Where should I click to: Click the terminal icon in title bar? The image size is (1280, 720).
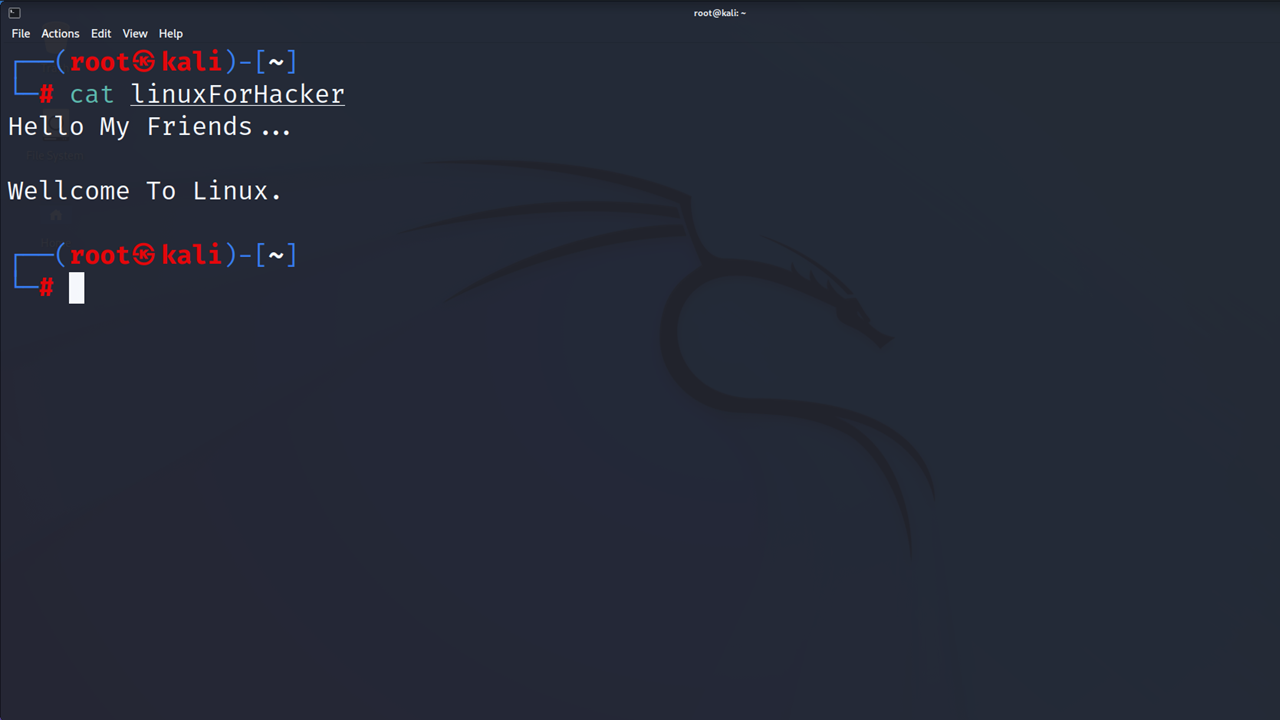point(14,13)
